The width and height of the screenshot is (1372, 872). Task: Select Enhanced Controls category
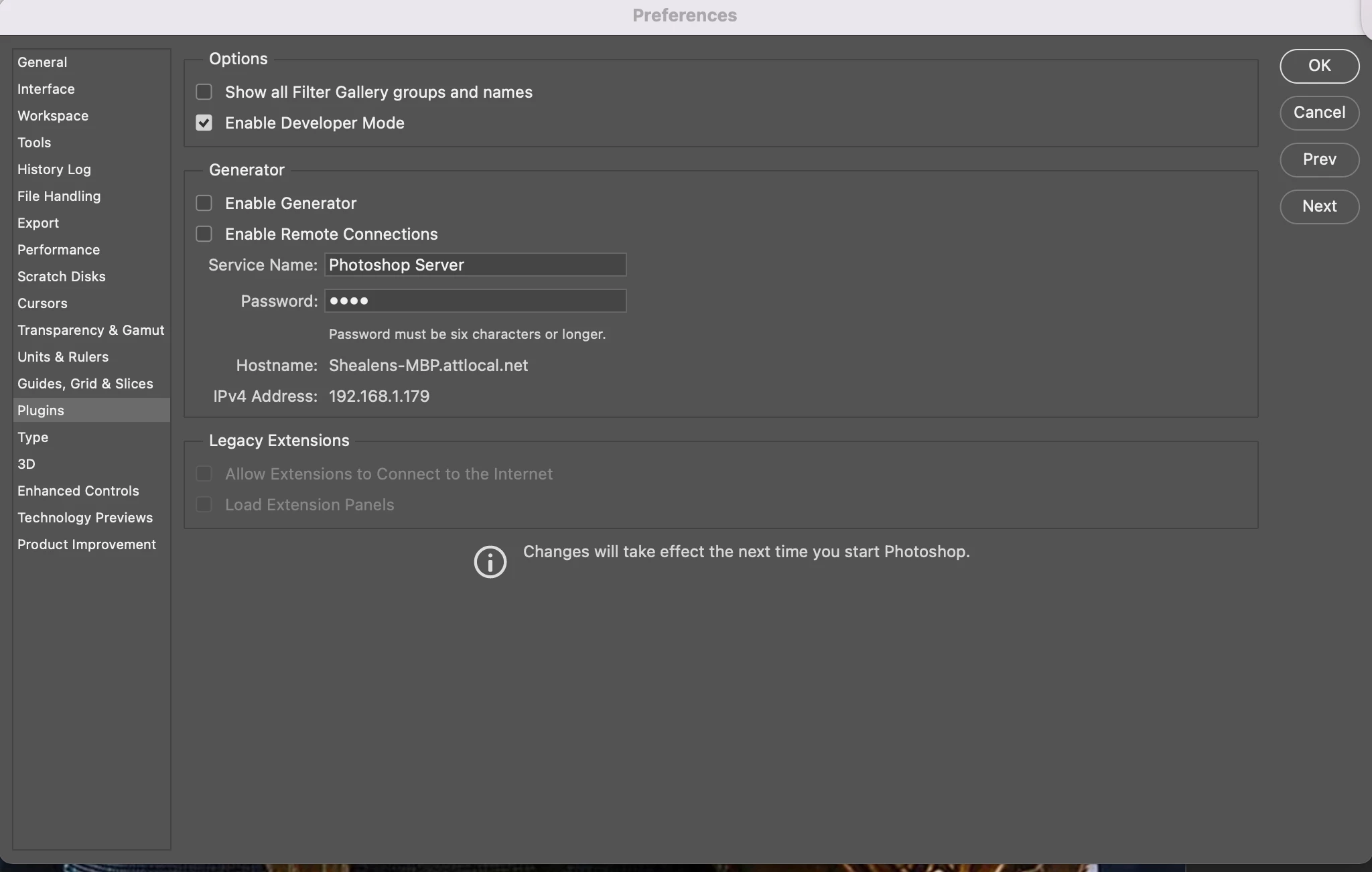(78, 491)
